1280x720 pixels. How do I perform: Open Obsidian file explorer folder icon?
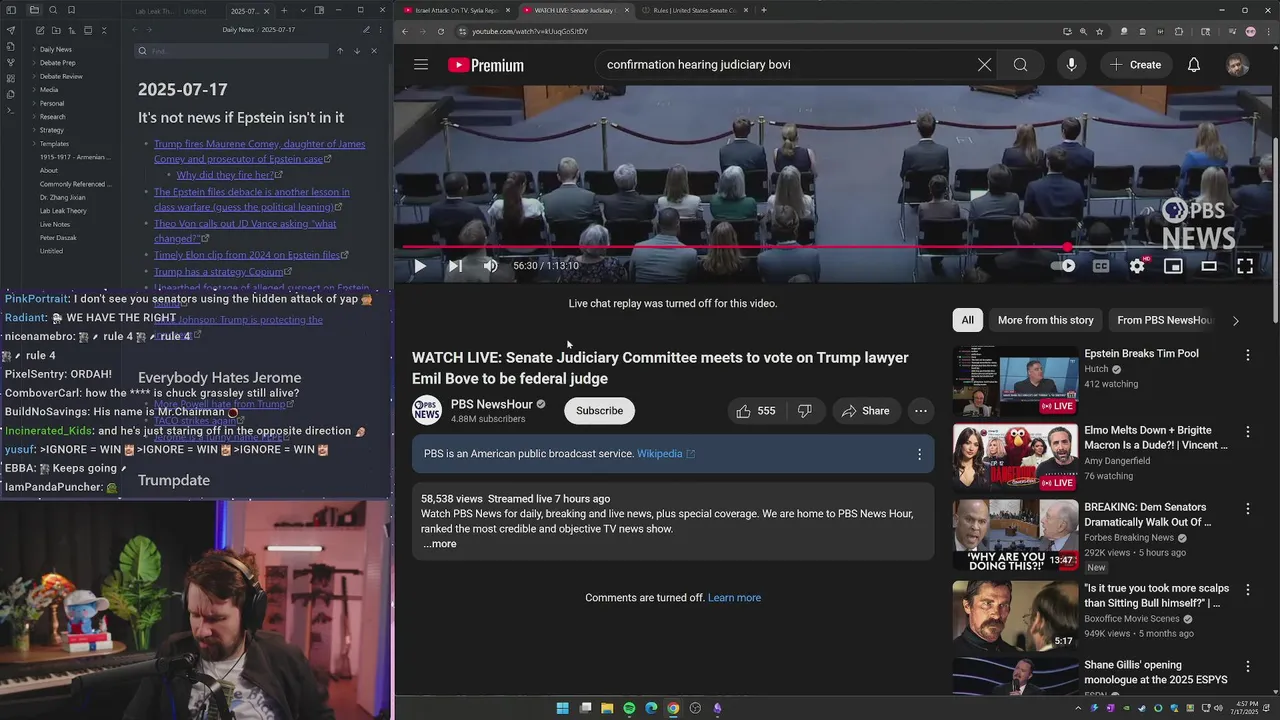(x=33, y=10)
